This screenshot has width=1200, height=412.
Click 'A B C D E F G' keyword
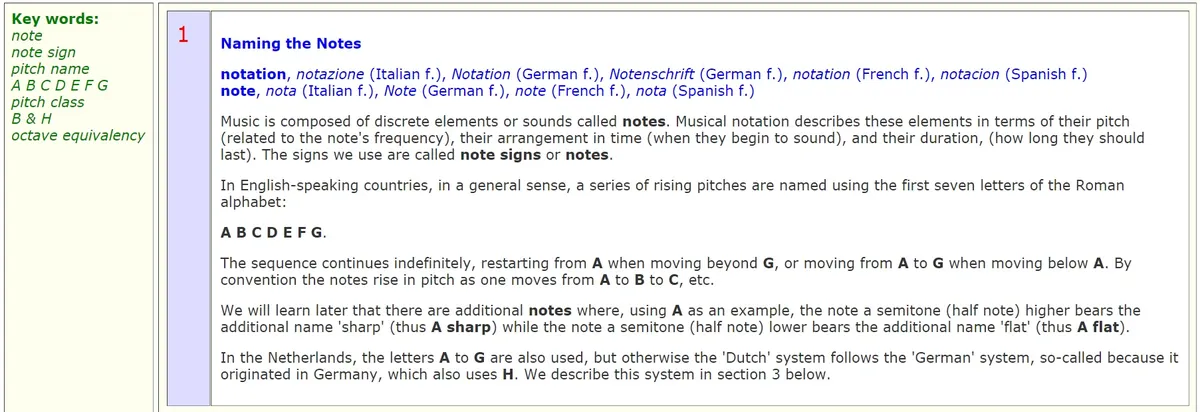59,85
